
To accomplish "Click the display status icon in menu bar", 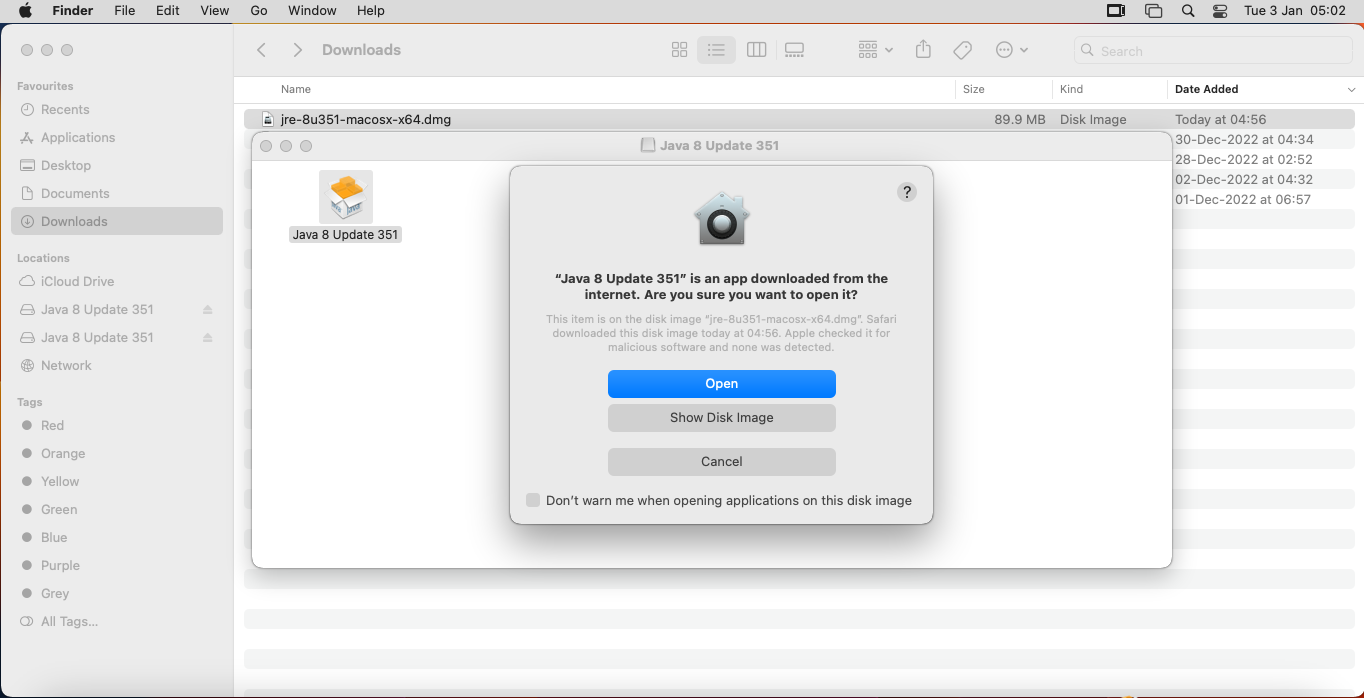I will [1116, 11].
